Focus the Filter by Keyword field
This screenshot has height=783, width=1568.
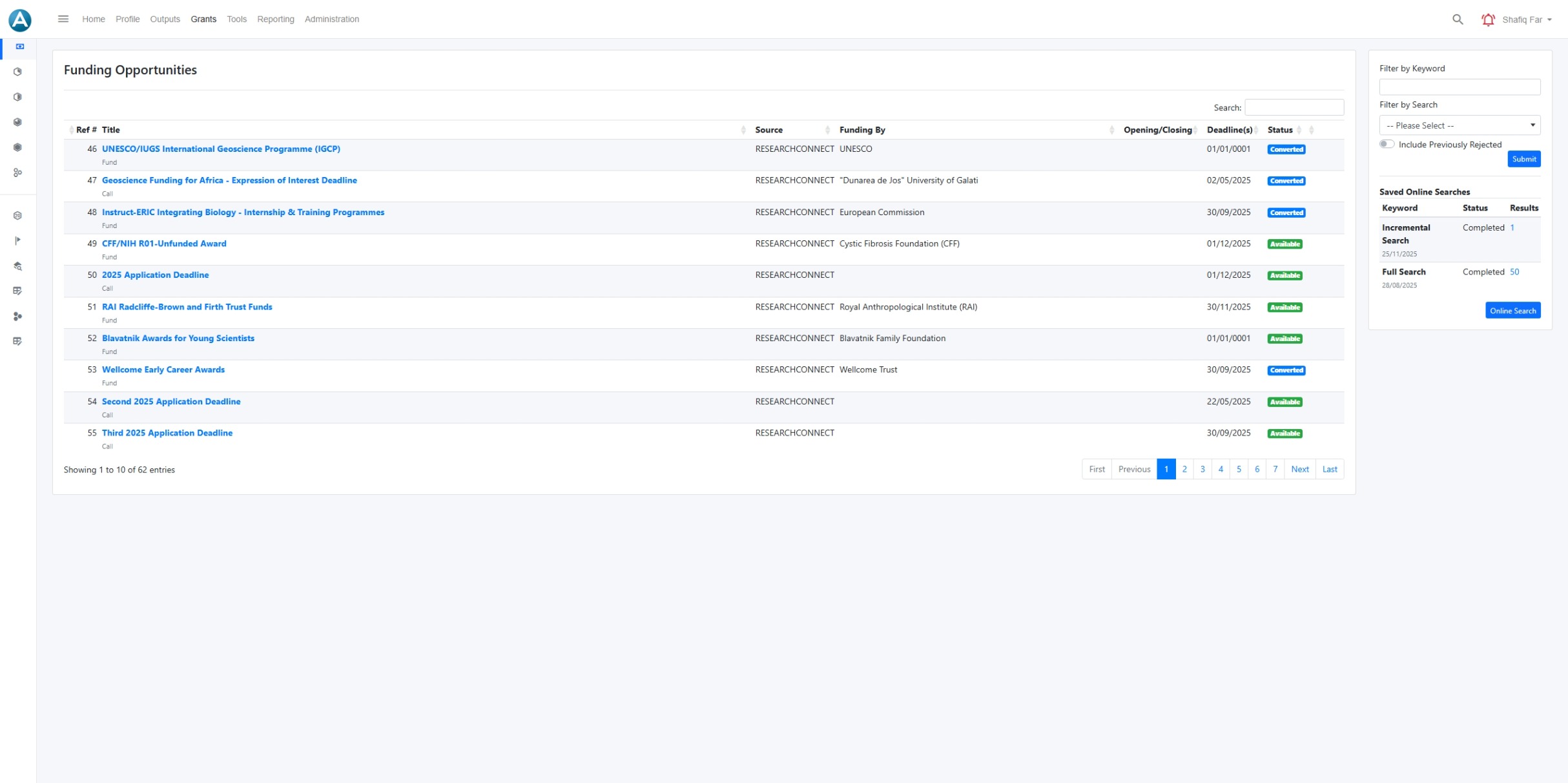coord(1459,87)
